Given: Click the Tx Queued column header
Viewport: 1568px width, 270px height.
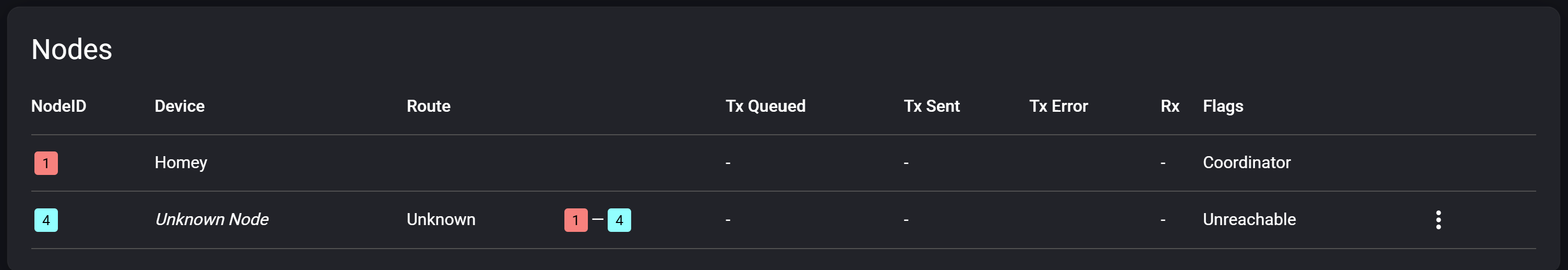Looking at the screenshot, I should pyautogui.click(x=765, y=106).
